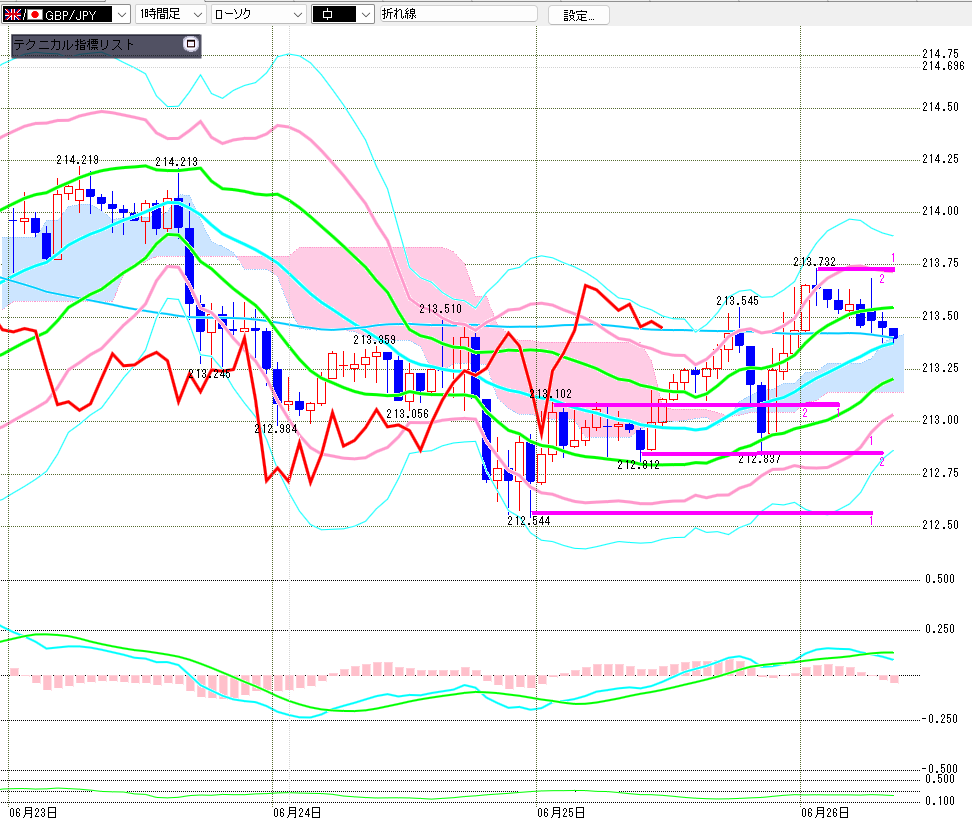Click the 213.00 axis value
The height and width of the screenshot is (822, 972).
coord(940,420)
